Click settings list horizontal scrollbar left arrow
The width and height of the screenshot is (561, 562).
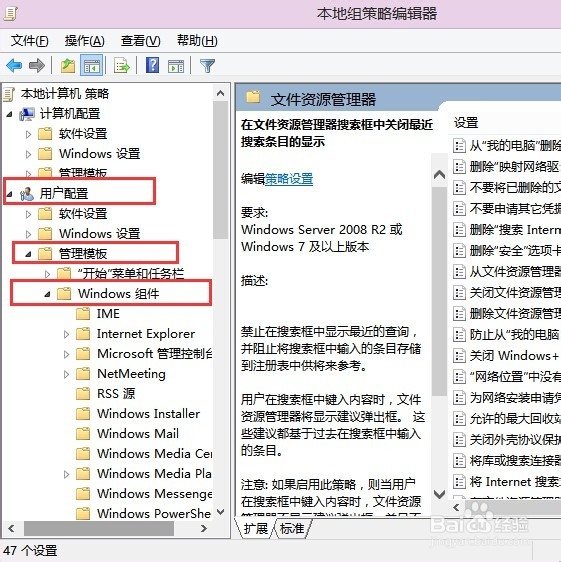click(x=456, y=508)
